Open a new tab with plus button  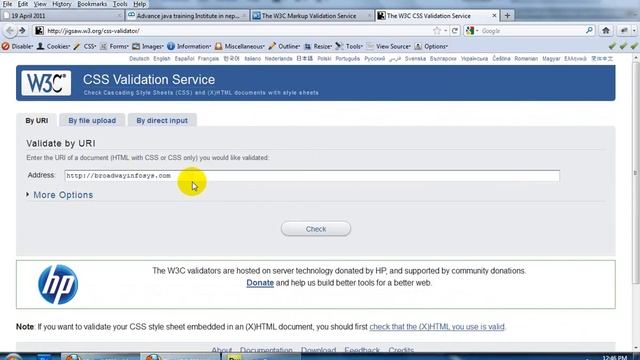pos(507,16)
